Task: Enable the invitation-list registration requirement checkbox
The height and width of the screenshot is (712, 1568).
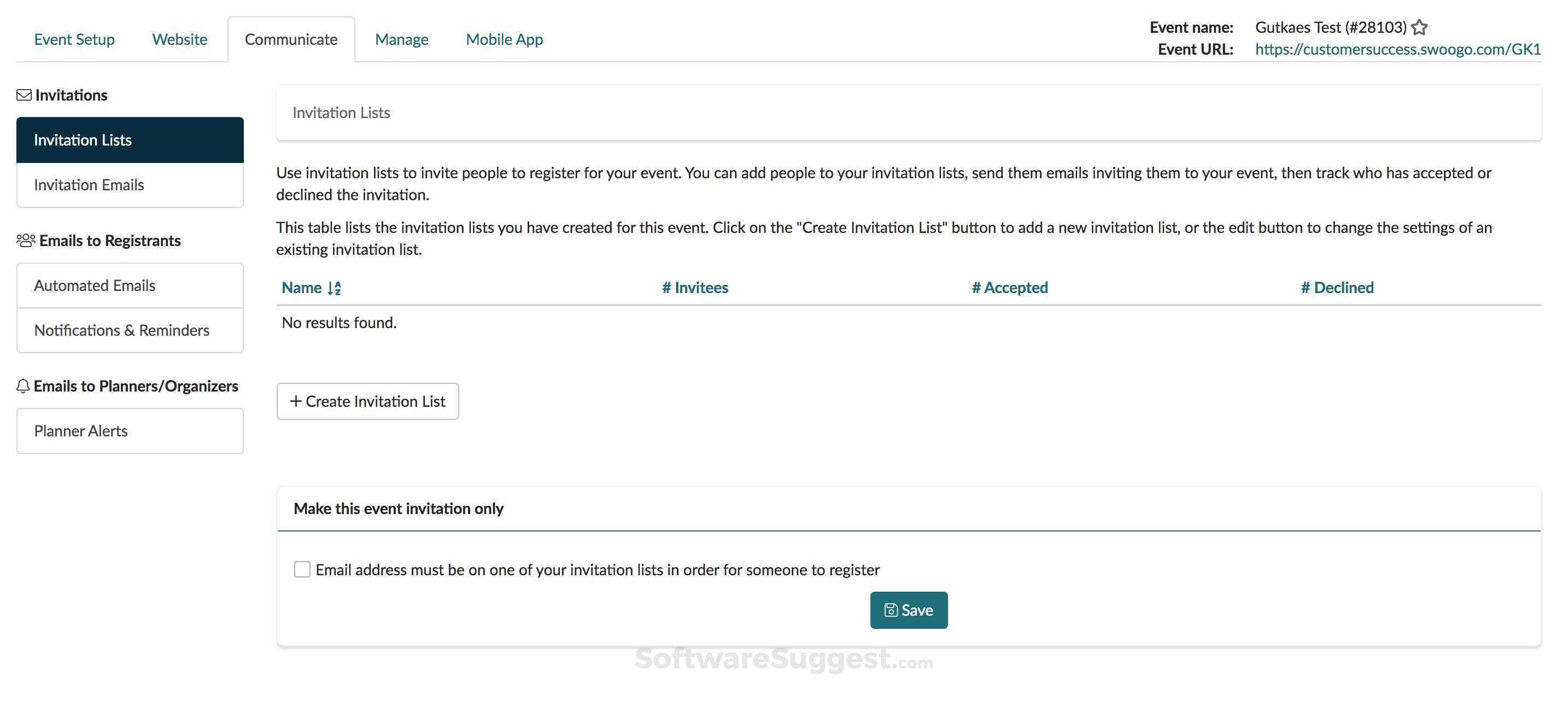Action: [x=302, y=569]
